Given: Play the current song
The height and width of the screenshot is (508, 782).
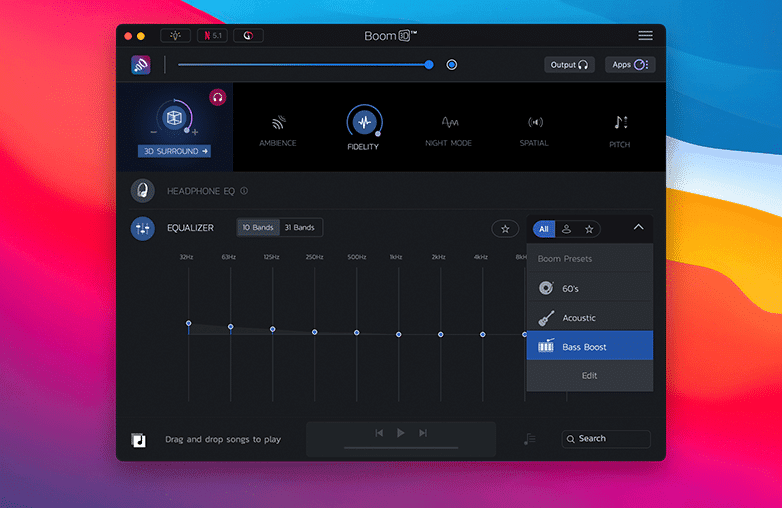Looking at the screenshot, I should pos(400,433).
